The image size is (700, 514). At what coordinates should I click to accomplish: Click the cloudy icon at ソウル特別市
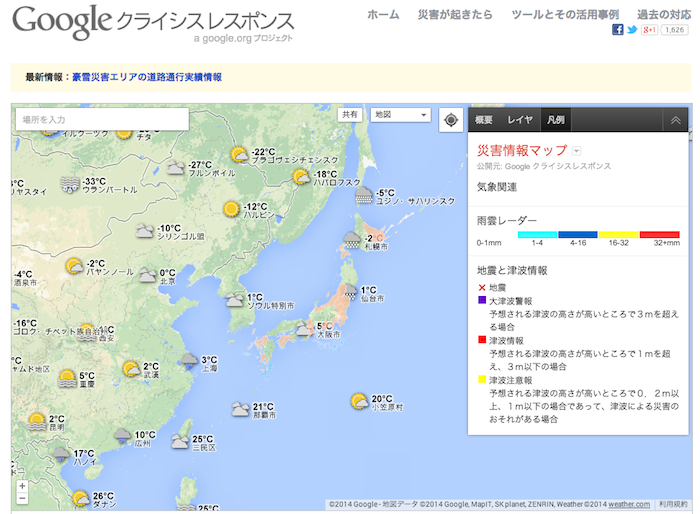tap(234, 299)
